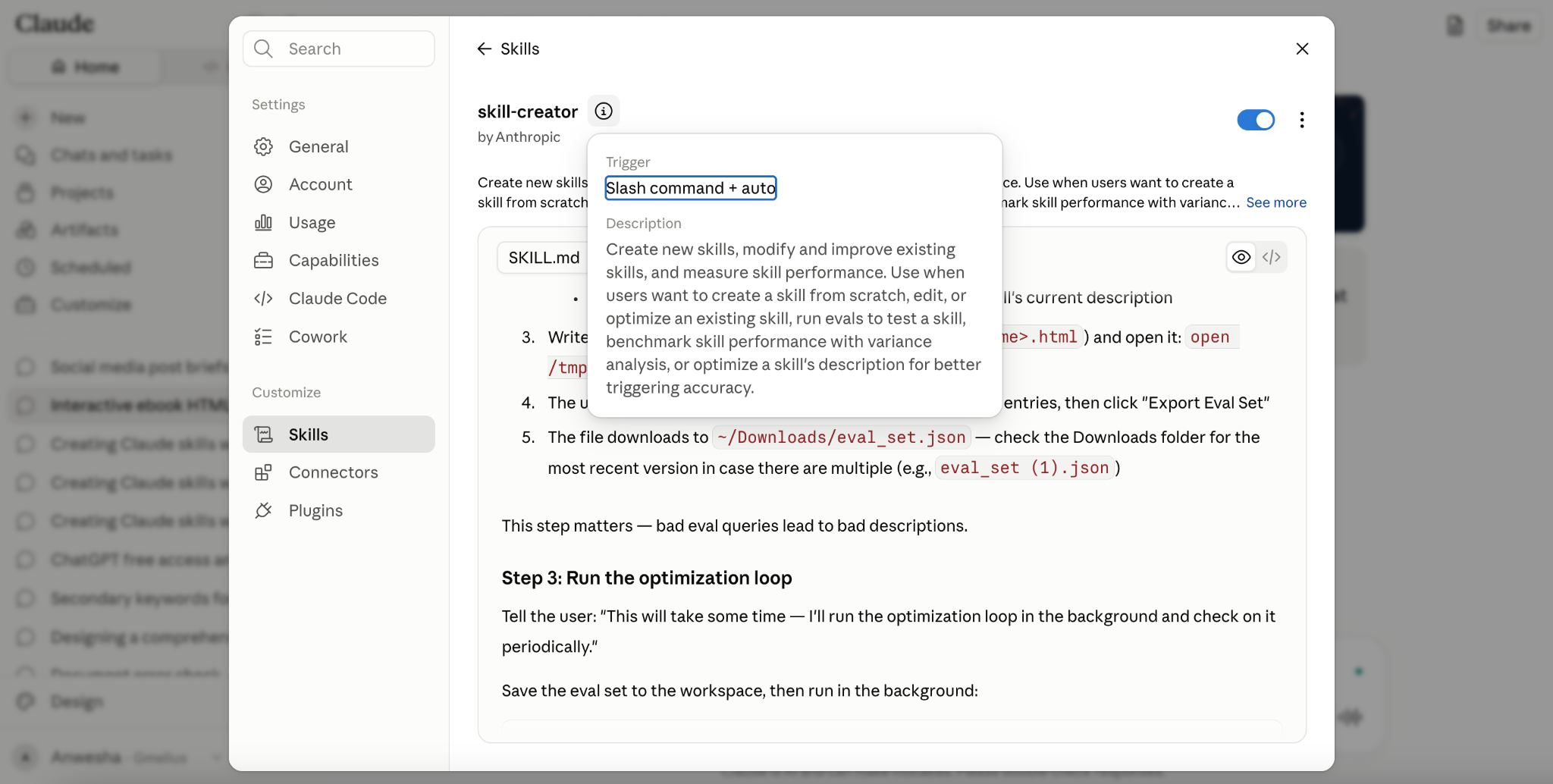Screen dimensions: 1553x784
Task: Open Cowork checklist icon
Action: pos(263,337)
